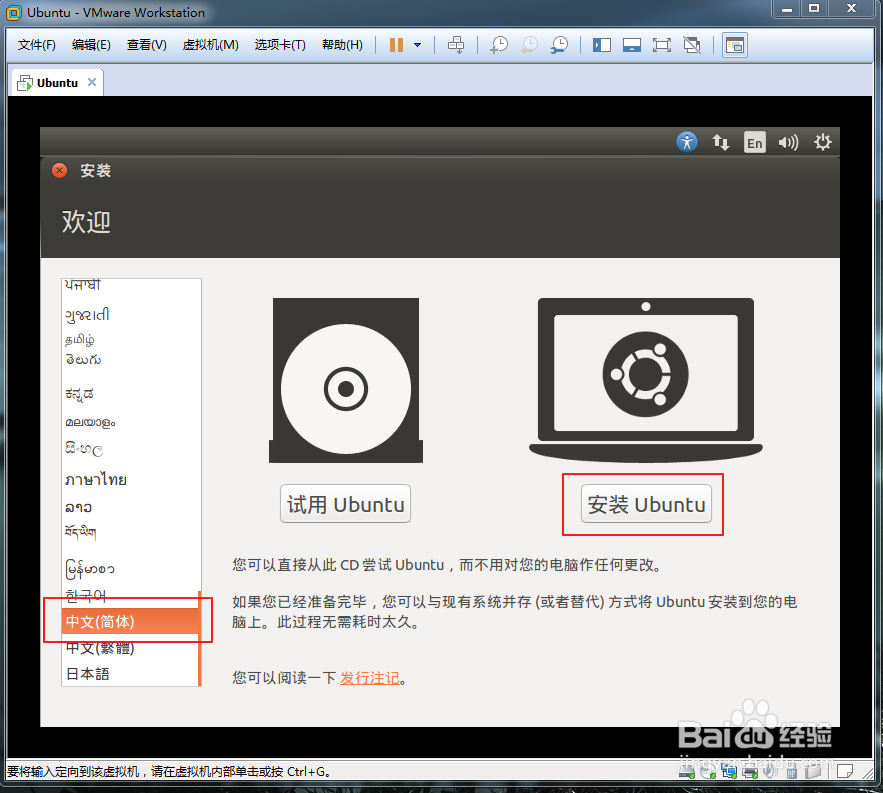Screen dimensions: 883x793
Task: Click the USB controller status icon
Action: click(x=791, y=771)
